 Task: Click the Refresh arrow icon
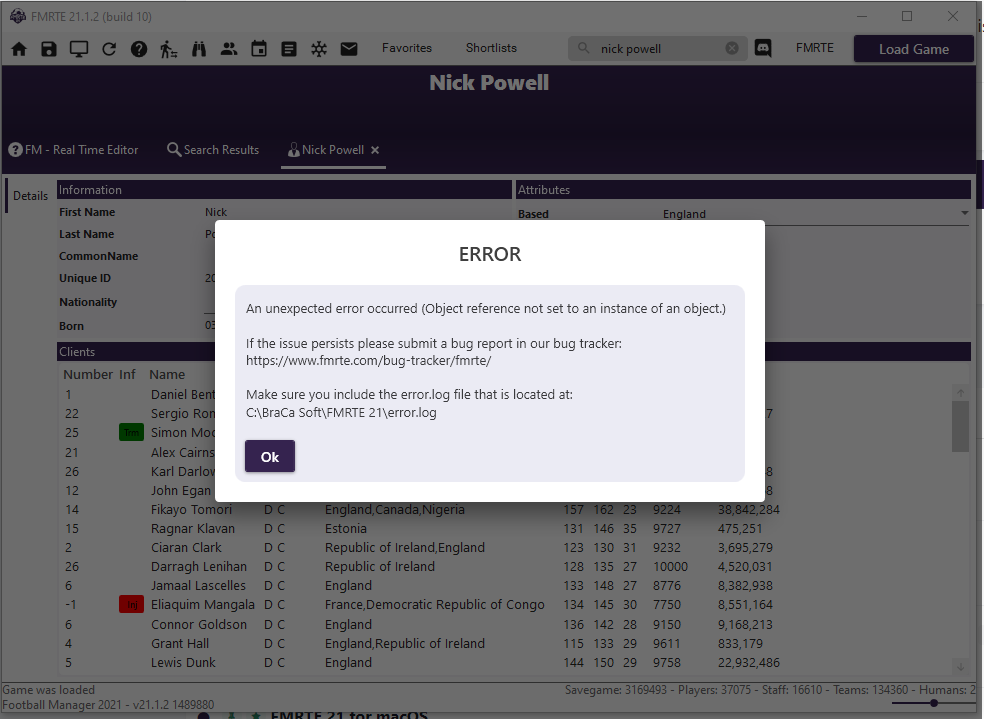[x=109, y=49]
